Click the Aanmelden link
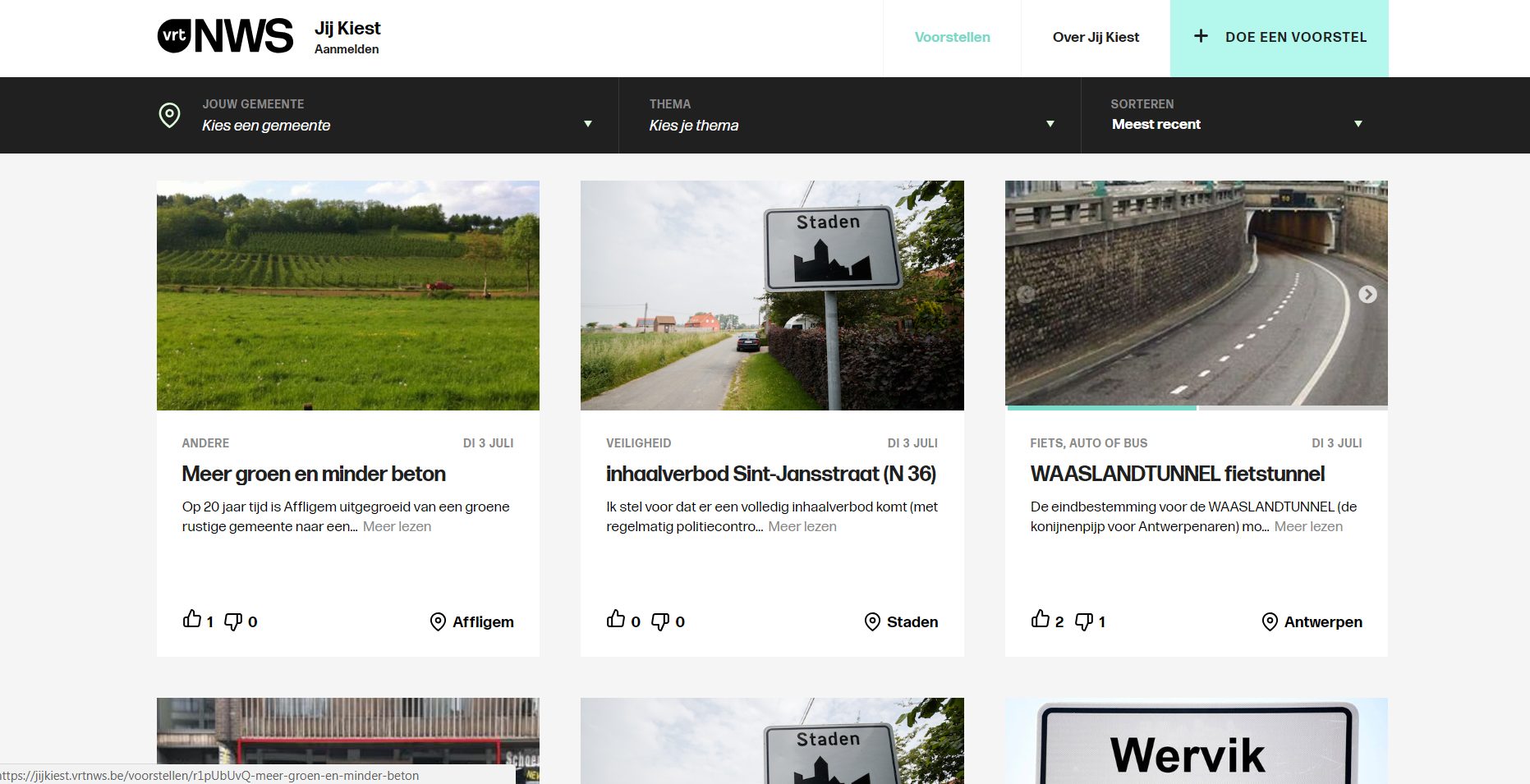This screenshot has height=784, width=1530. pyautogui.click(x=347, y=49)
